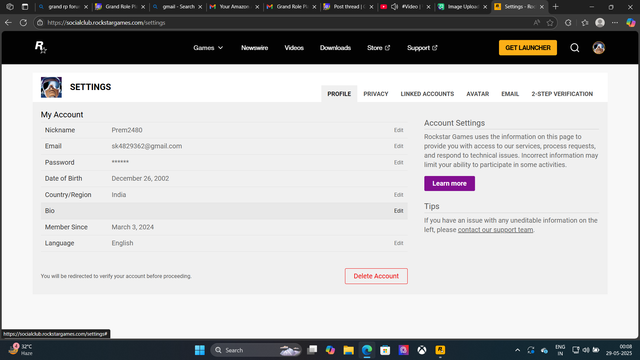Screen dimensions: 640x360
Task: Open the browser profile icon
Action: (x=600, y=22)
